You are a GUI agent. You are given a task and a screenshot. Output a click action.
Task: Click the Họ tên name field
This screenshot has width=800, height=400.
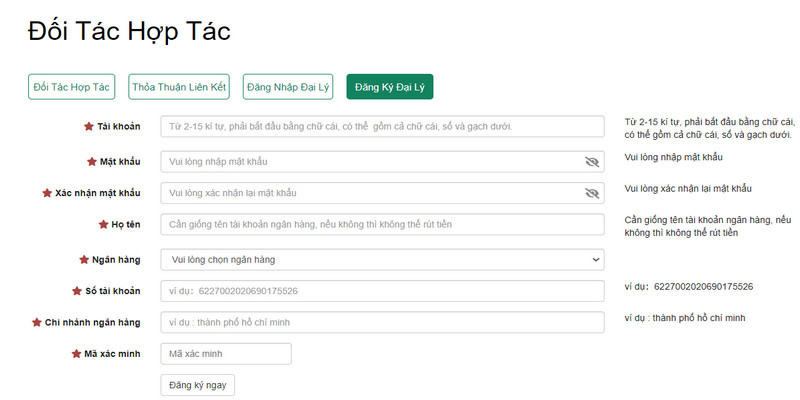click(x=382, y=224)
